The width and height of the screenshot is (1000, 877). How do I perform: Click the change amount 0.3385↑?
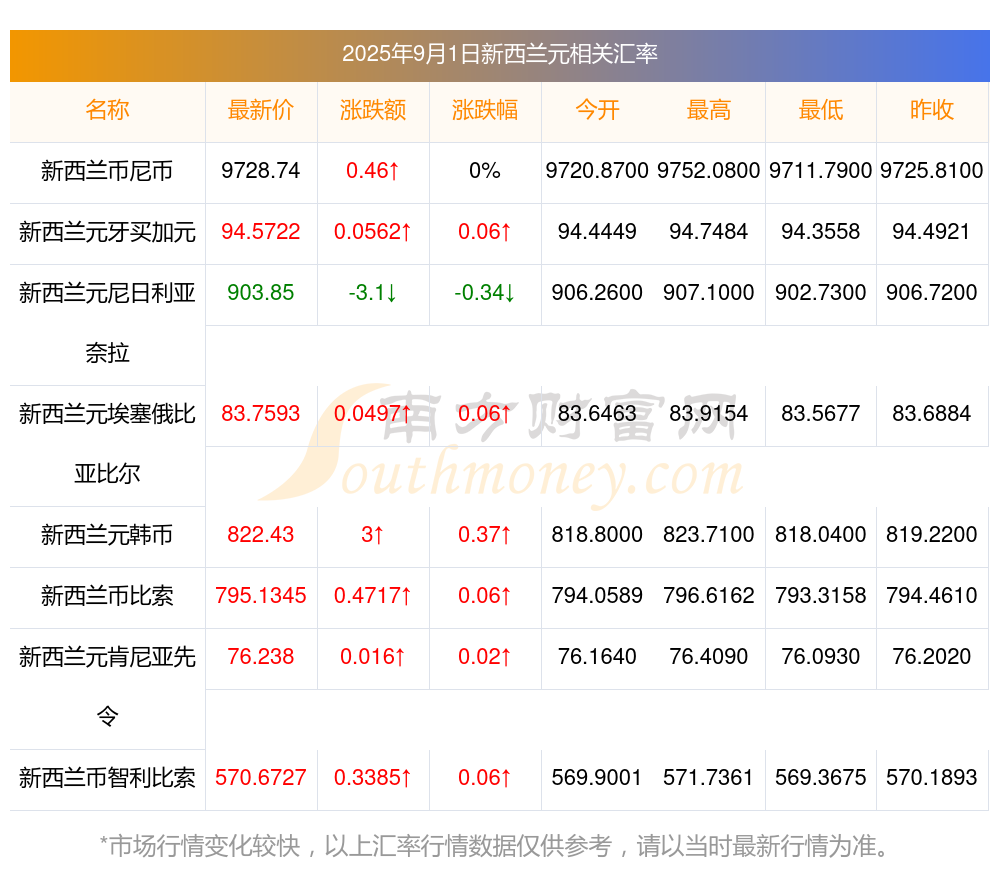[373, 778]
